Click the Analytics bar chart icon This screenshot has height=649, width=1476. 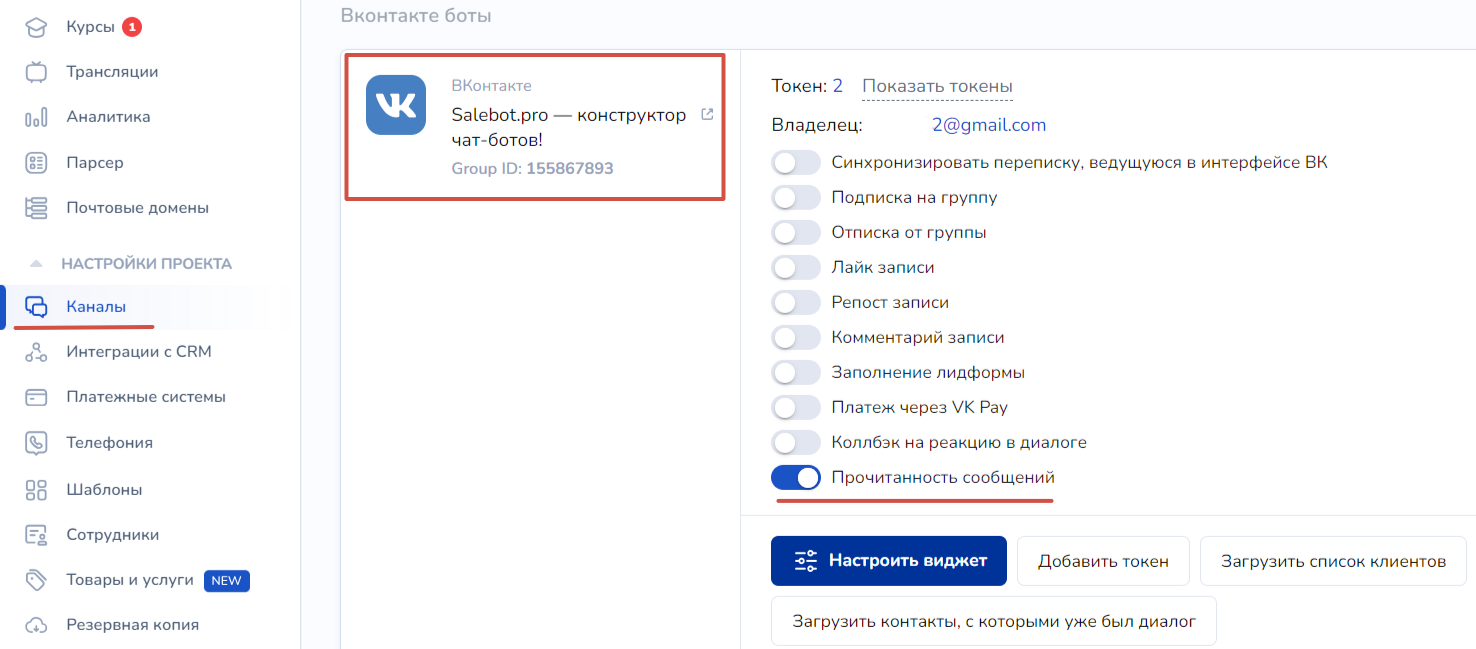tap(36, 117)
